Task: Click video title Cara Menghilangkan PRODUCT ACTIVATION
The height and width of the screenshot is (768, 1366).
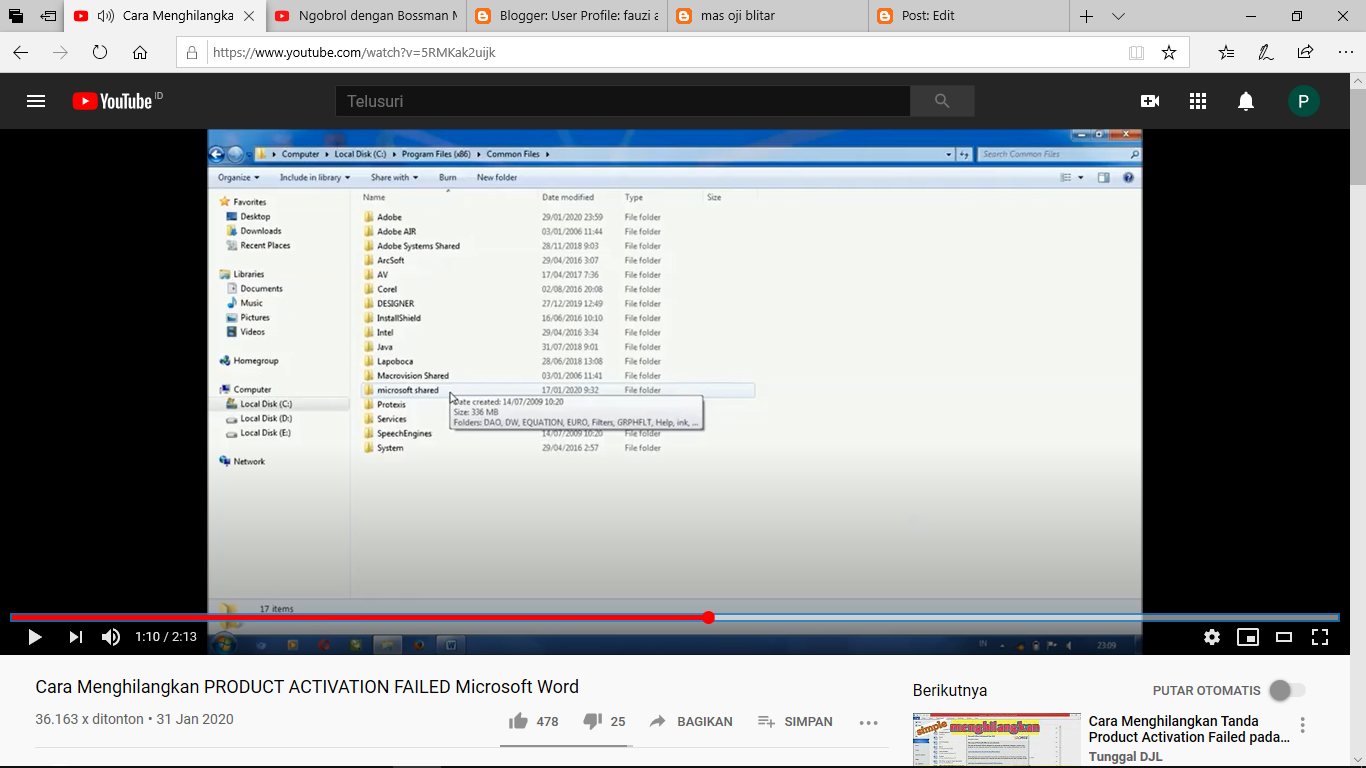Action: tap(307, 687)
